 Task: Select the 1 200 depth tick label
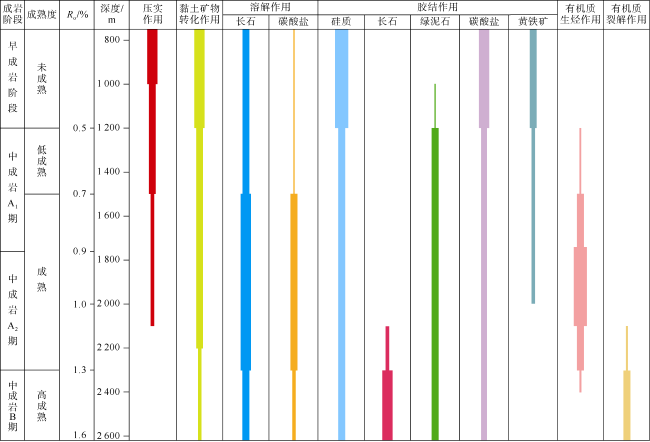point(109,128)
